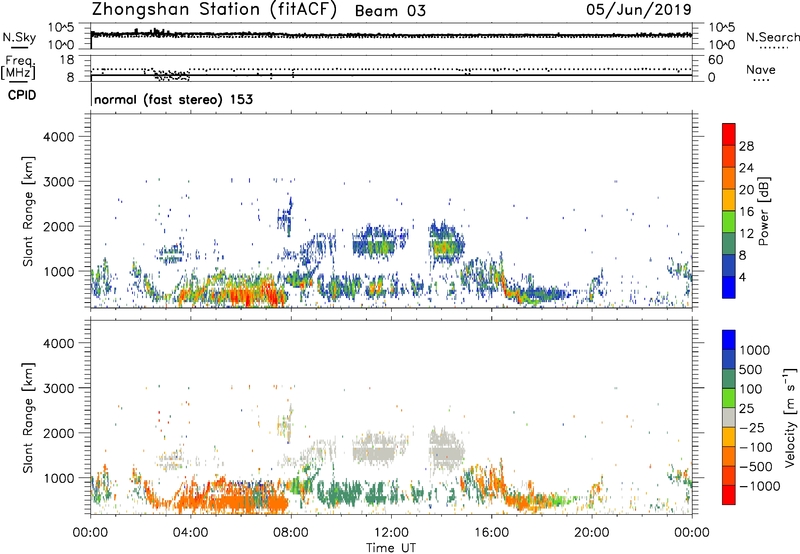Click the 28 label on power colorbar

[746, 146]
